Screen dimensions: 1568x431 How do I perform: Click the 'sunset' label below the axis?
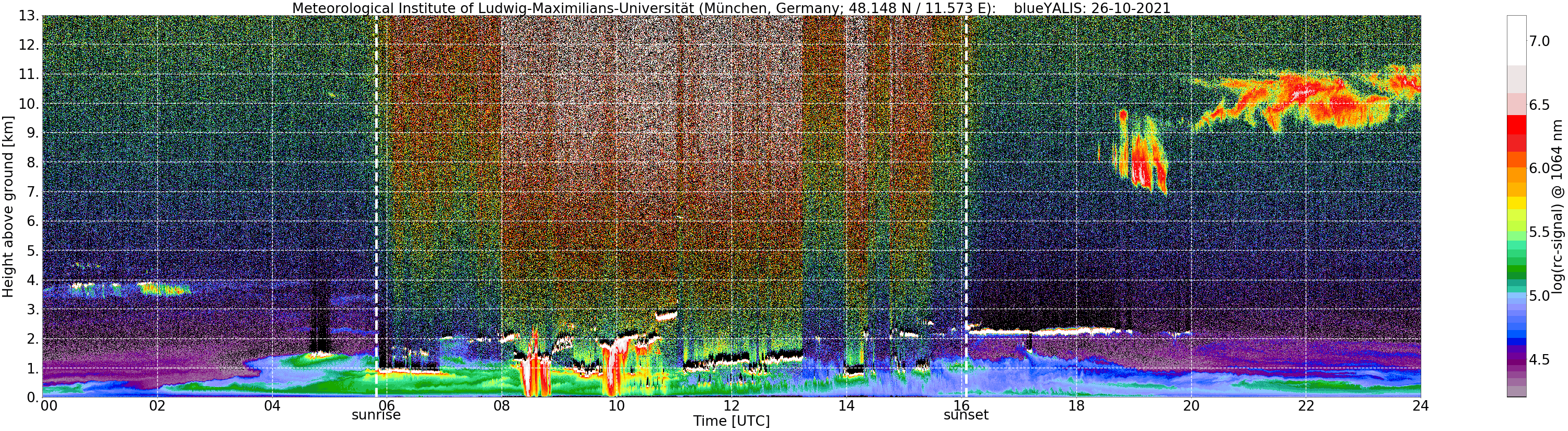tap(966, 415)
